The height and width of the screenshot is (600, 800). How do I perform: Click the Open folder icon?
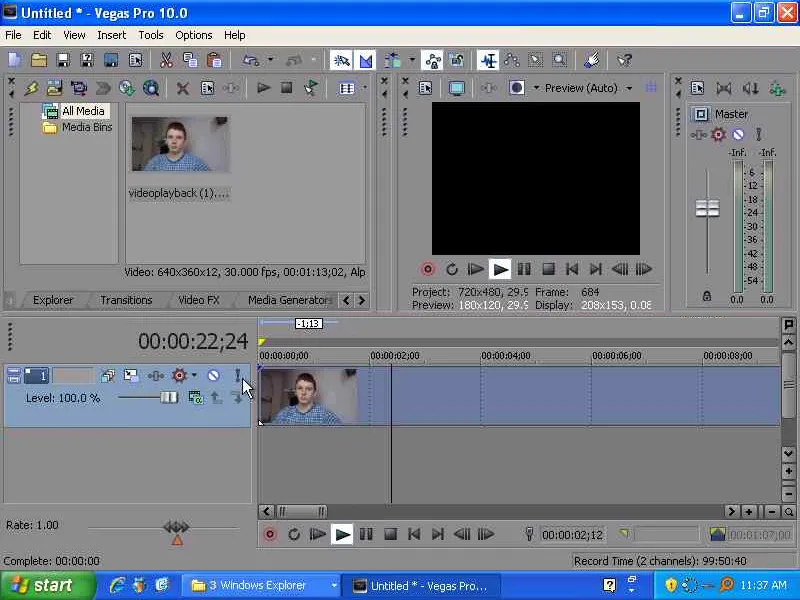[39, 60]
